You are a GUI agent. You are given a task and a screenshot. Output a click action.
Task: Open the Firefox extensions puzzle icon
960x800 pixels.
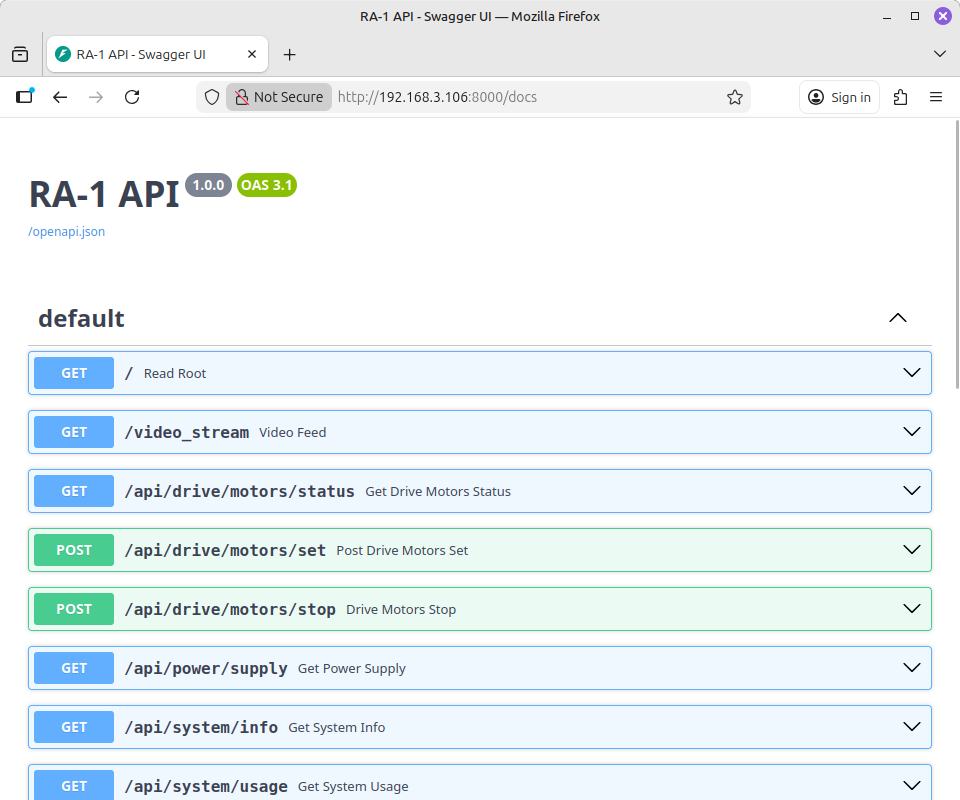pyautogui.click(x=900, y=97)
